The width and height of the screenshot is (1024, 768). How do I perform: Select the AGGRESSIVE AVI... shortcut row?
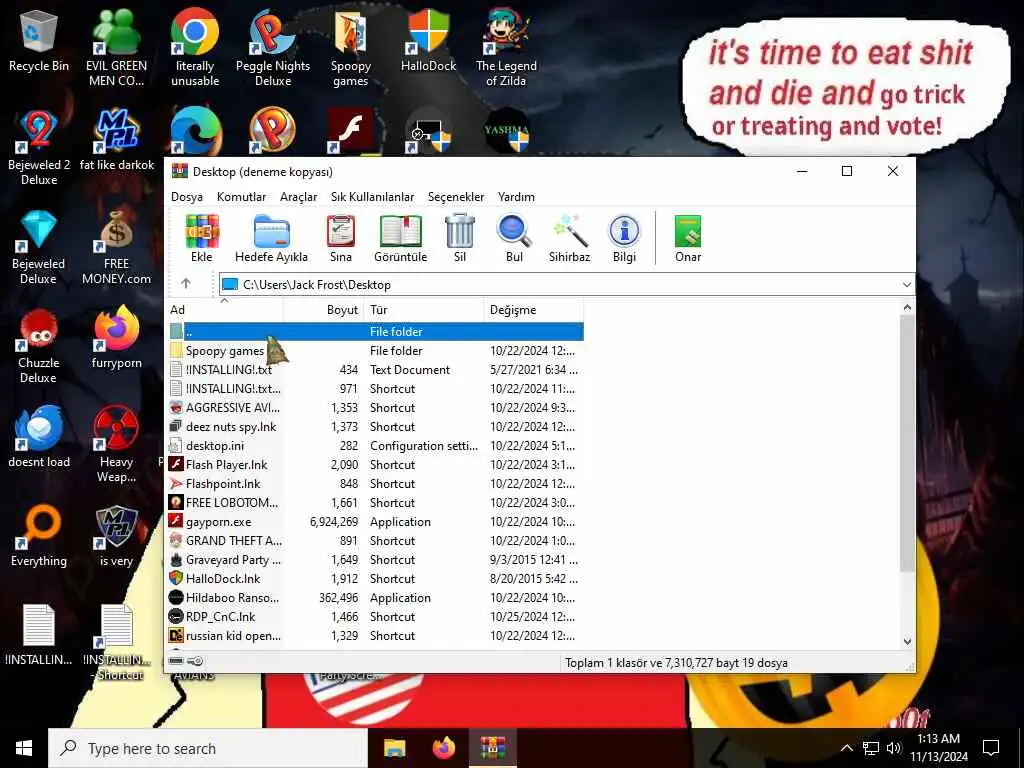(375, 408)
